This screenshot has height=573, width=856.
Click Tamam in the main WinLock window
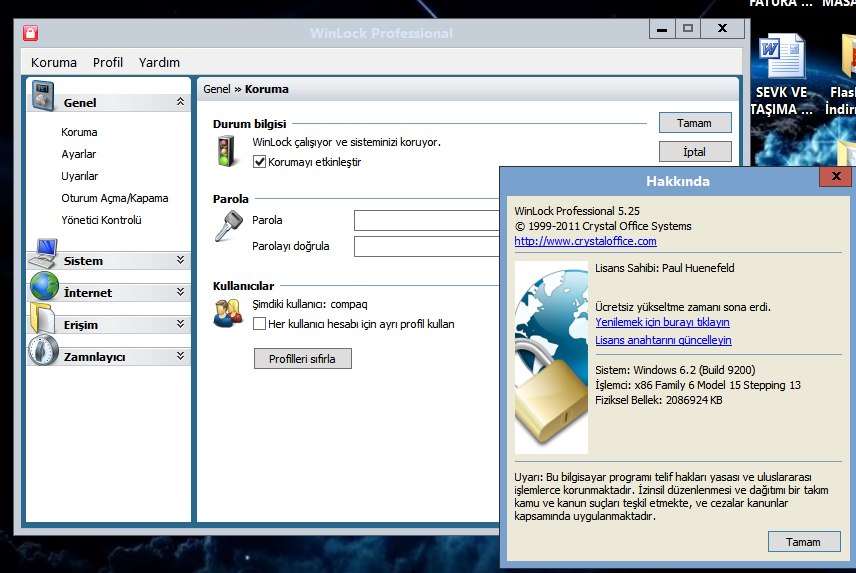[x=695, y=123]
